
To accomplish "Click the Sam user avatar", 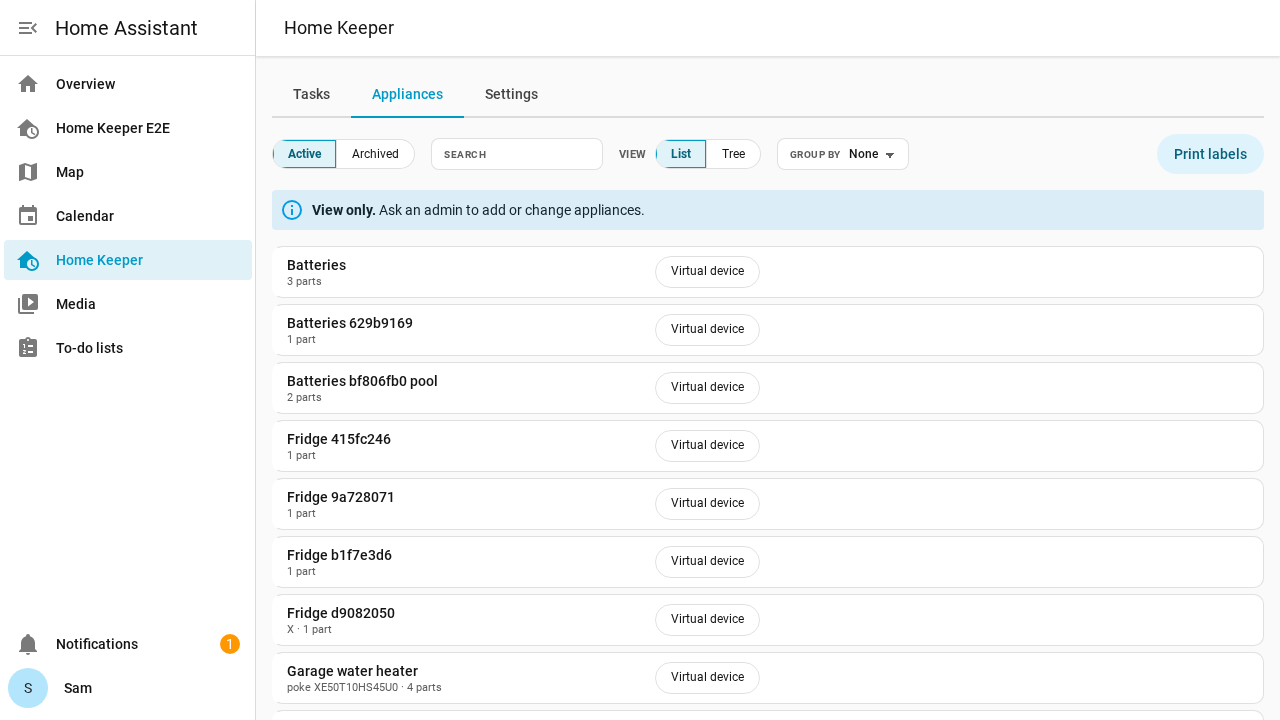I will tap(28, 688).
